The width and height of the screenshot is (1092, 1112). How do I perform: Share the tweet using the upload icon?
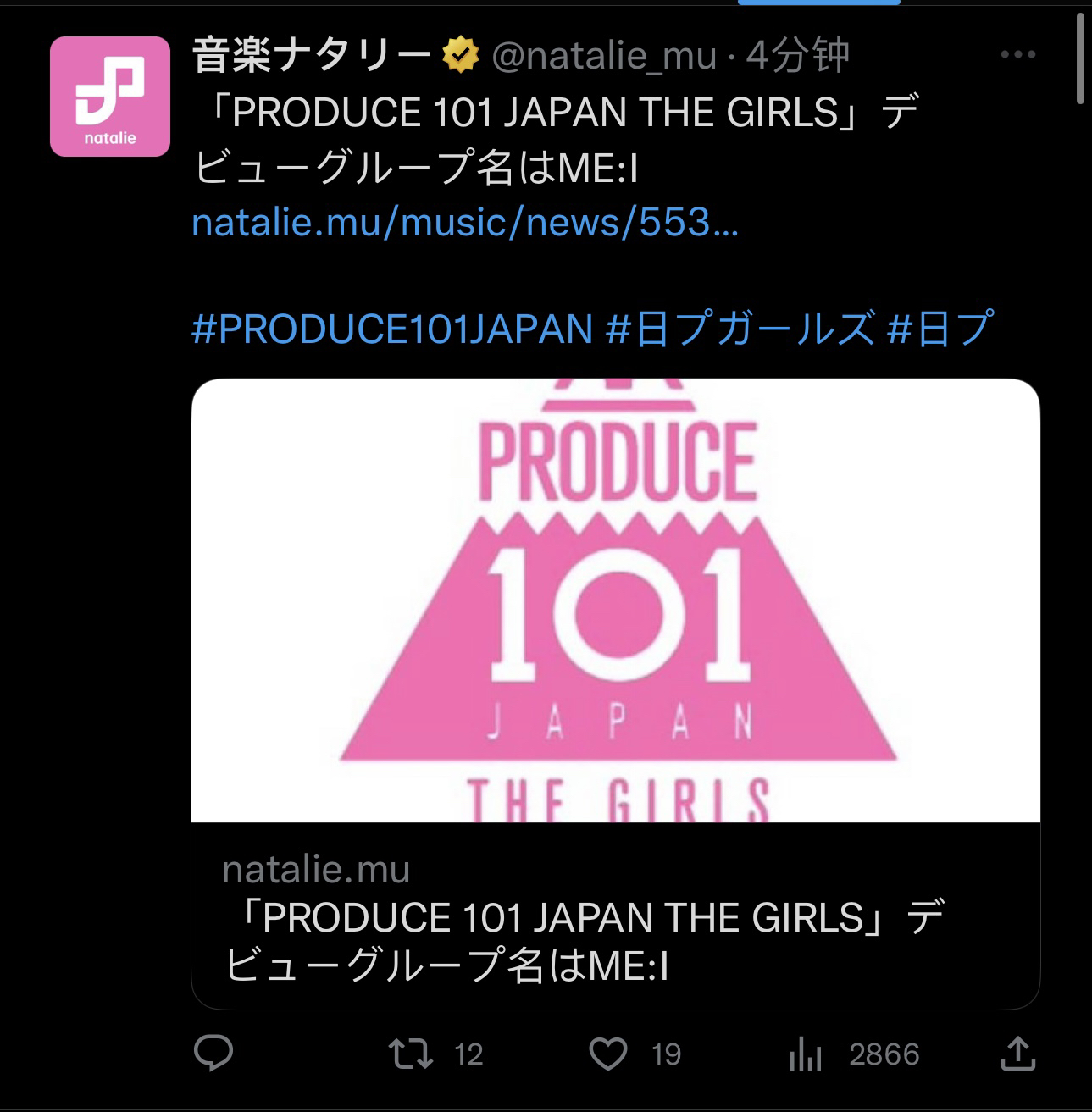[x=1018, y=1054]
